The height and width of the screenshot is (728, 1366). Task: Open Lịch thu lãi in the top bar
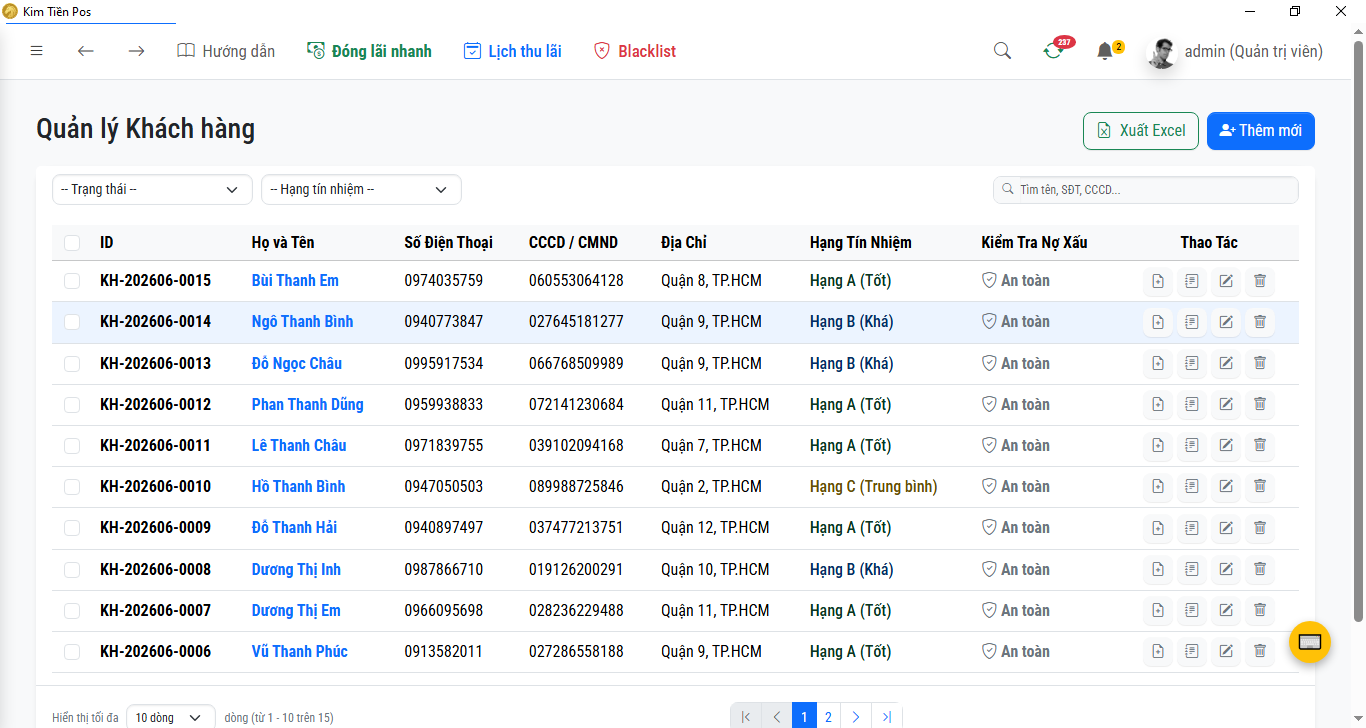(512, 51)
